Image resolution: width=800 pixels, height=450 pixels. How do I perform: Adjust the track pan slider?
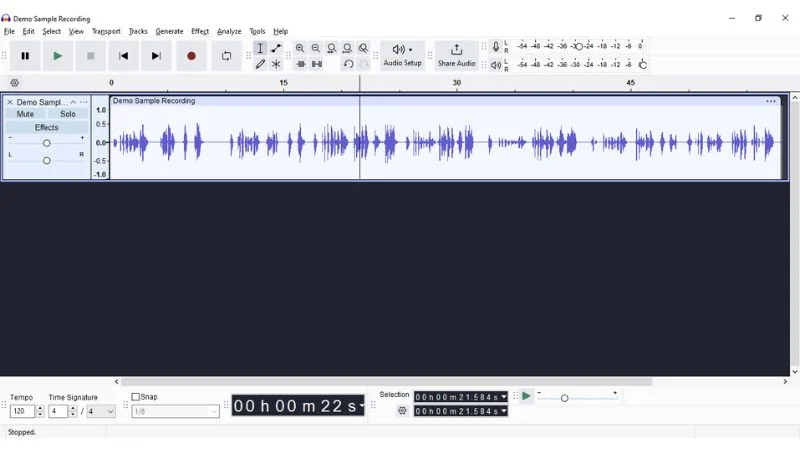[x=46, y=160]
